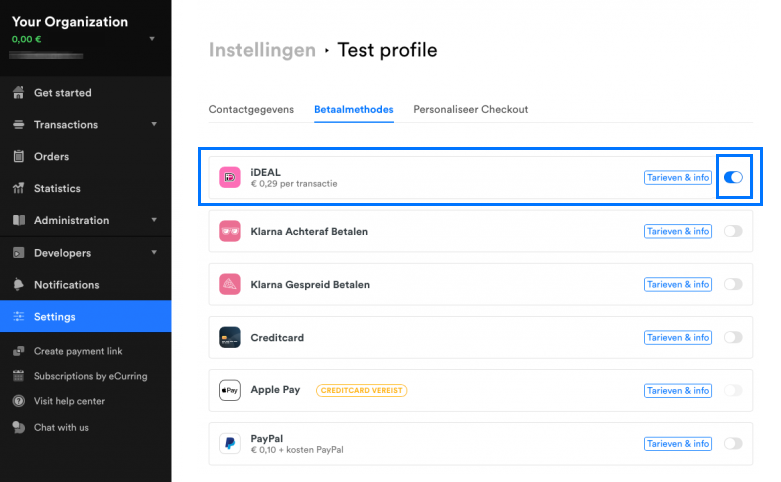Image resolution: width=781 pixels, height=482 pixels.
Task: Open Create payment link
Action: (78, 351)
